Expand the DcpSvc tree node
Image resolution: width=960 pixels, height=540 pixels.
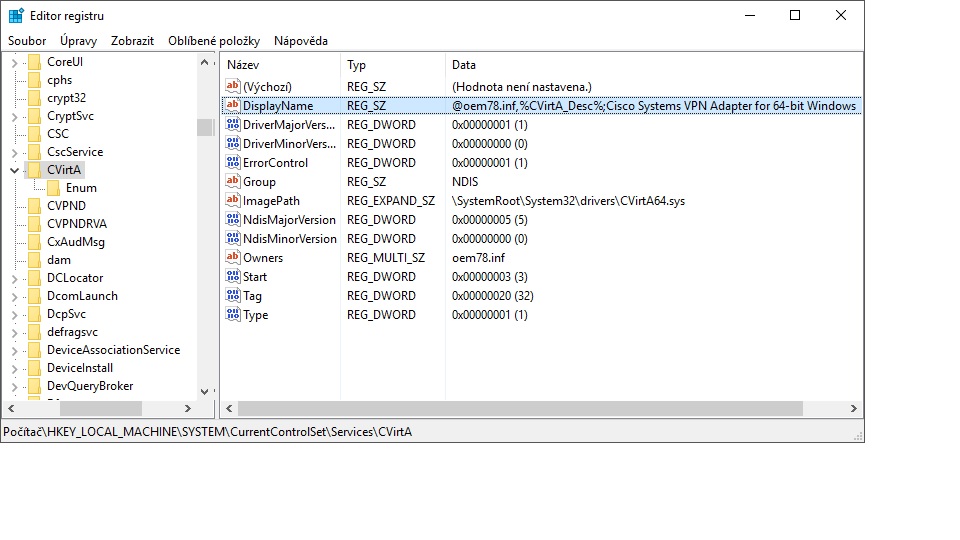pos(14,315)
